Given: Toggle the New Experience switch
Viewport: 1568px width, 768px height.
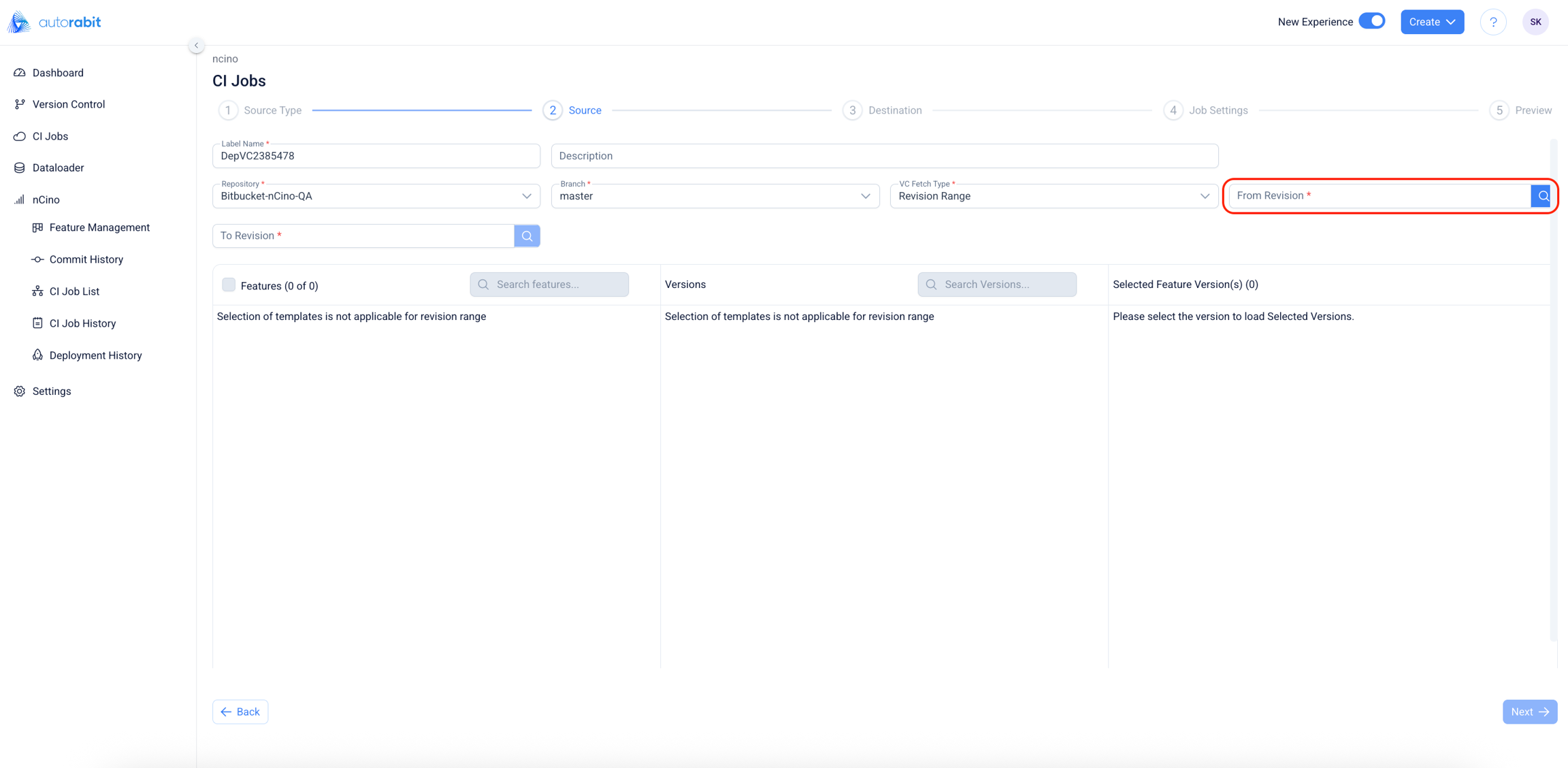Looking at the screenshot, I should (x=1371, y=21).
